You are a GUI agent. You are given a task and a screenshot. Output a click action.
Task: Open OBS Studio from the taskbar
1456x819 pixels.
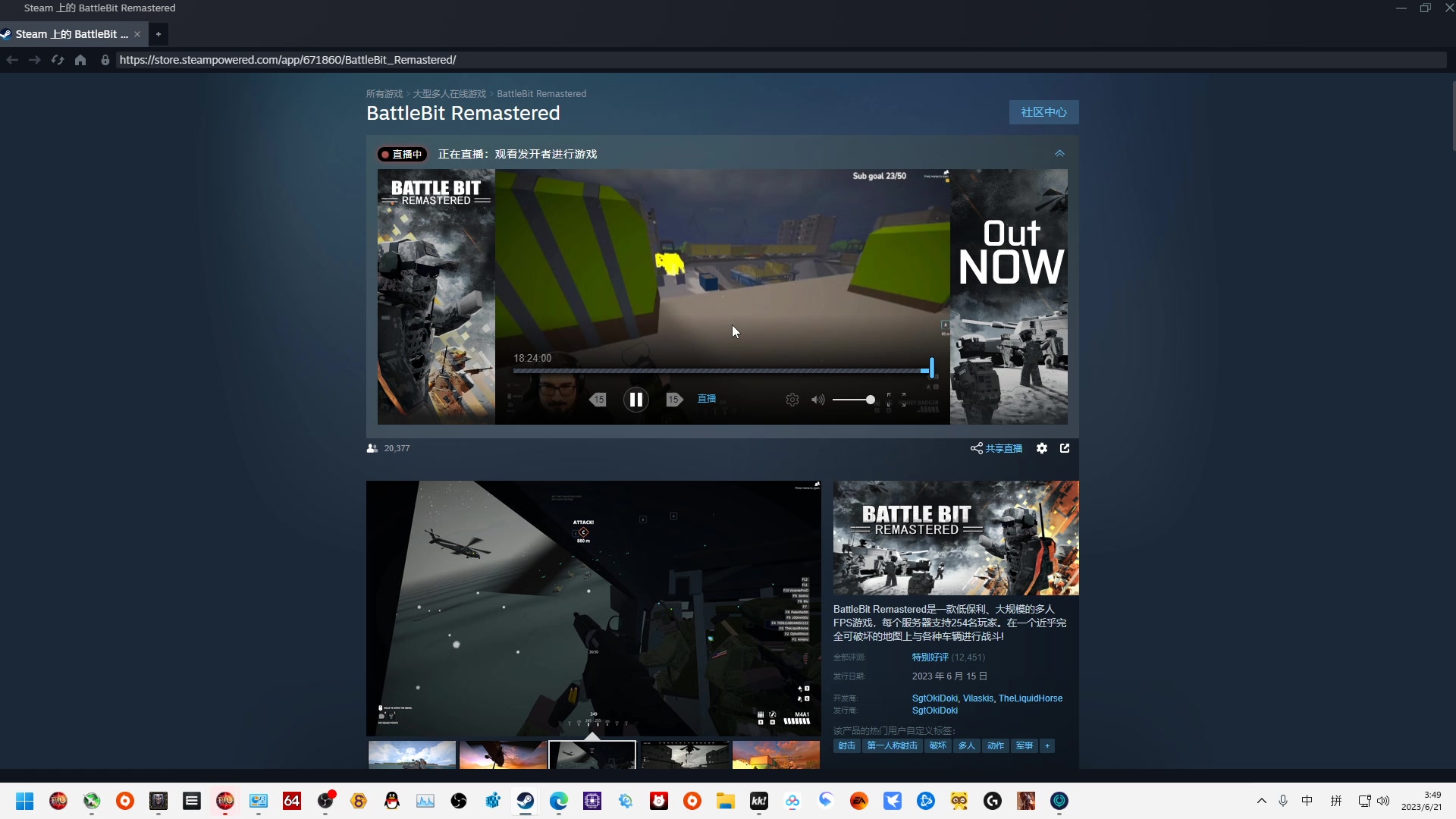click(x=459, y=801)
